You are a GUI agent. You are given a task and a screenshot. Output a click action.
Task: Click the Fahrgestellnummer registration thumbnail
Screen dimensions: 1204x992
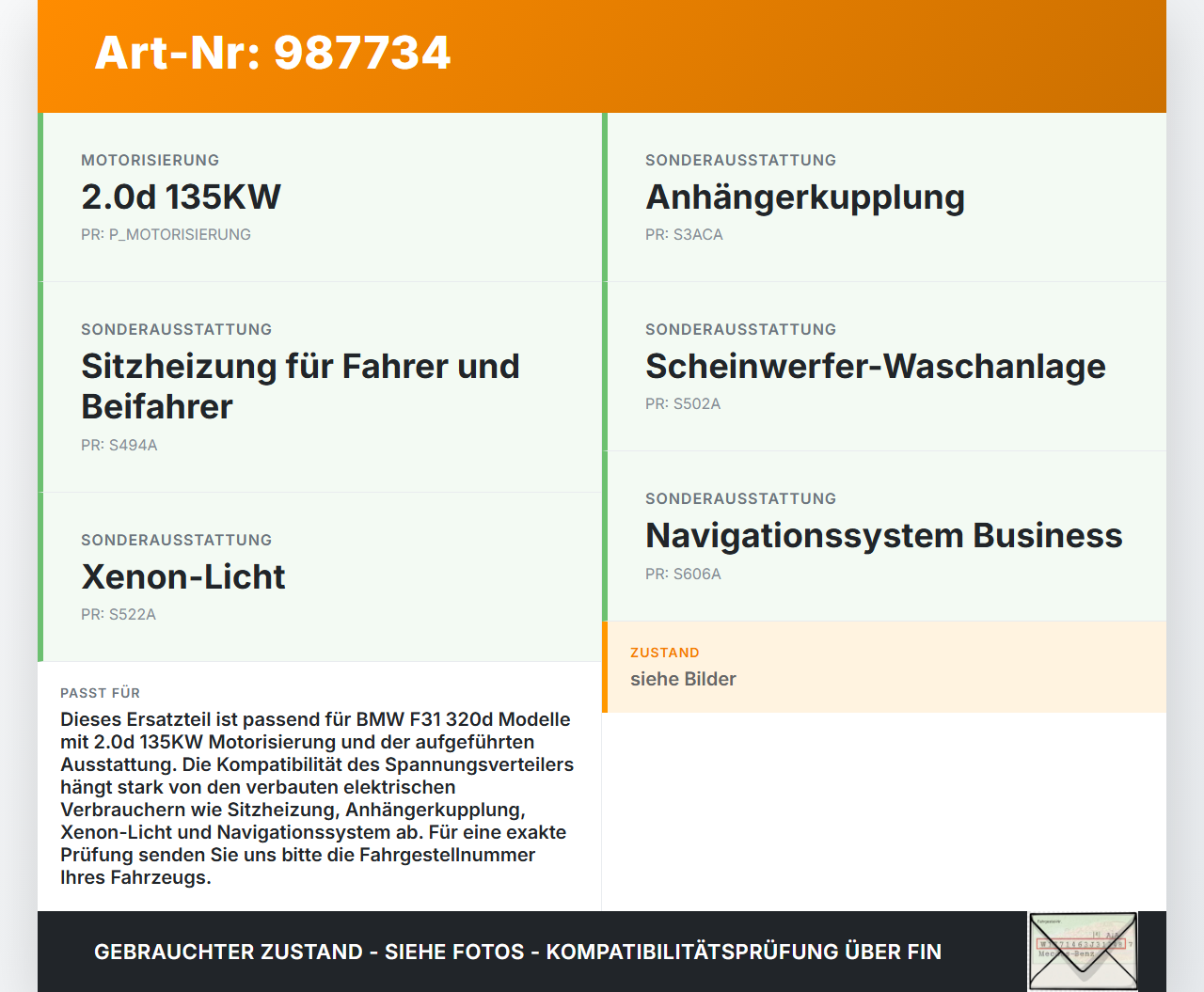pos(1082,951)
